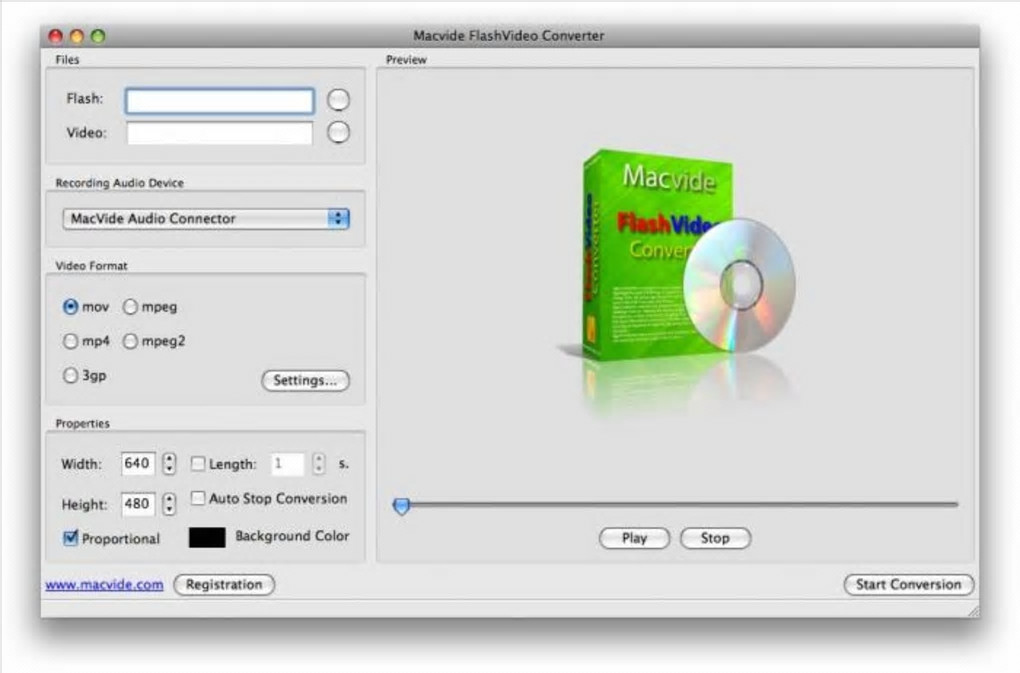The height and width of the screenshot is (673, 1020).
Task: Enable Auto Stop Conversion checkbox
Action: pos(198,498)
